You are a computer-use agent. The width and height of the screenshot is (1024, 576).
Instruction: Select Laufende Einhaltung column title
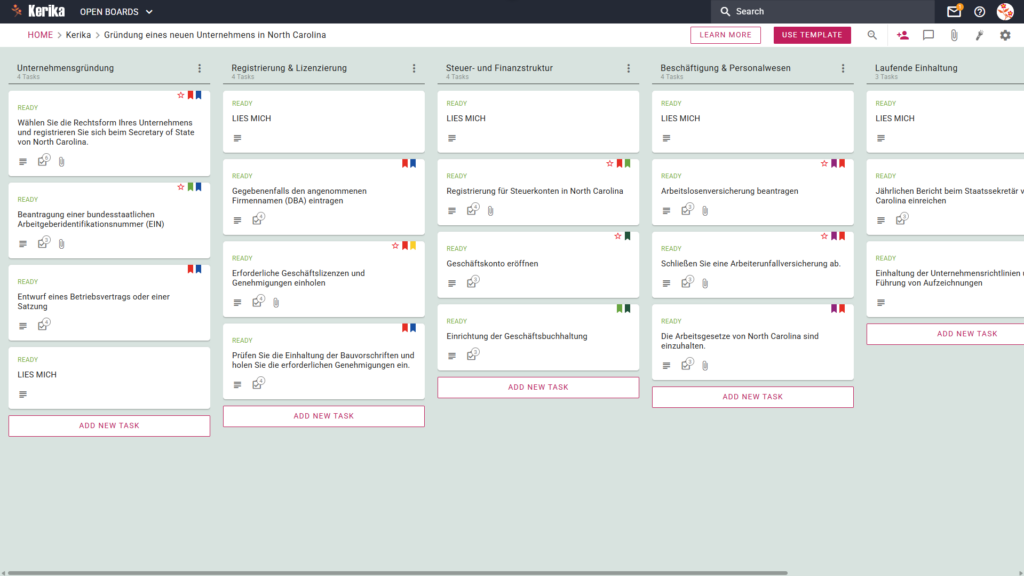[916, 68]
